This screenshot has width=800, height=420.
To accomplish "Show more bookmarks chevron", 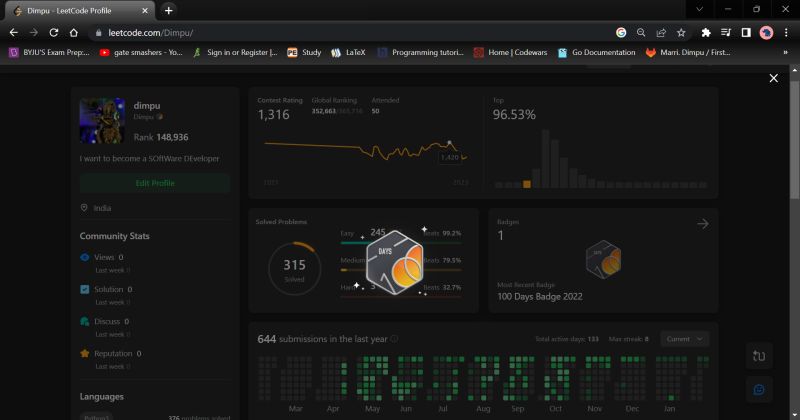I will (x=785, y=52).
